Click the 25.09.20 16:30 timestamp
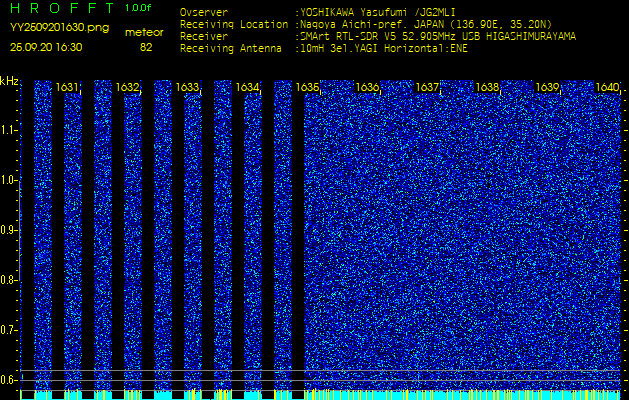 48,48
